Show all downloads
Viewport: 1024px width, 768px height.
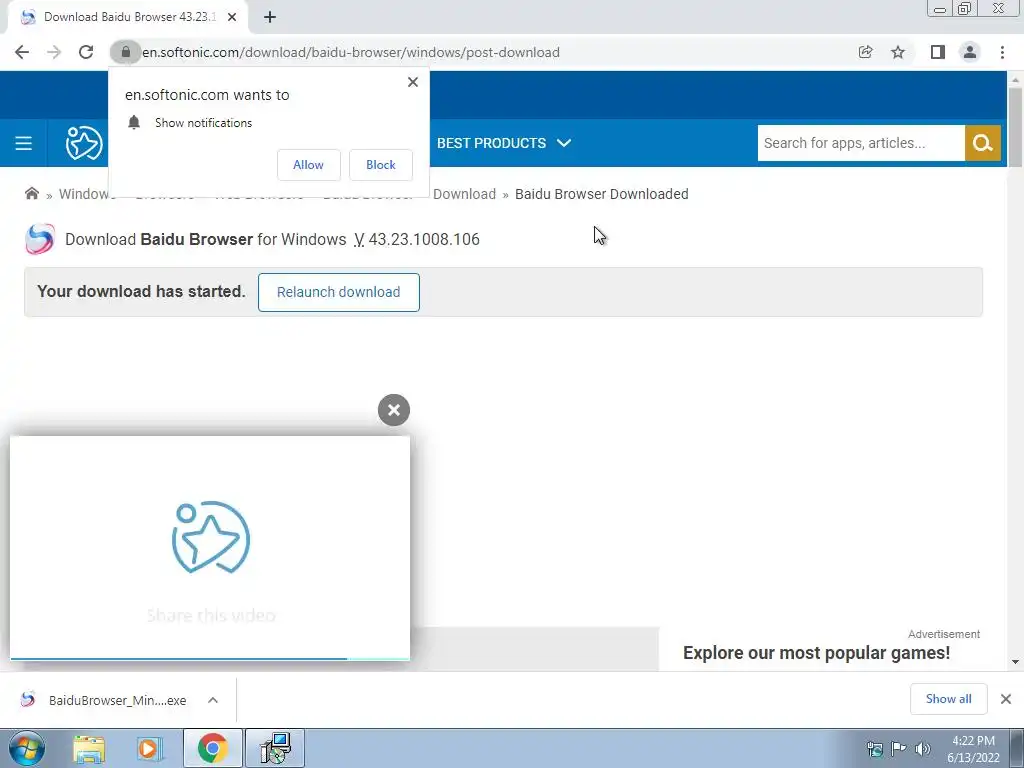(948, 699)
